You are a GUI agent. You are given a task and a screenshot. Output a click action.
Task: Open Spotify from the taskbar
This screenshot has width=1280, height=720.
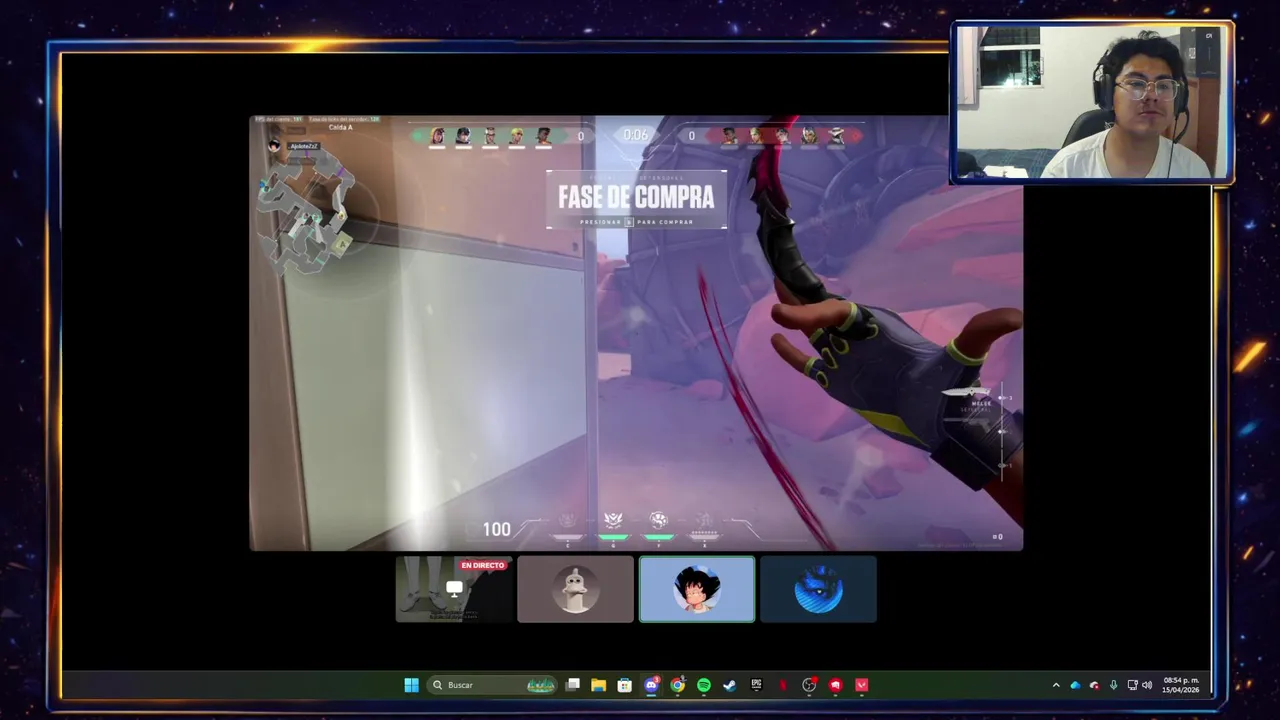(704, 685)
